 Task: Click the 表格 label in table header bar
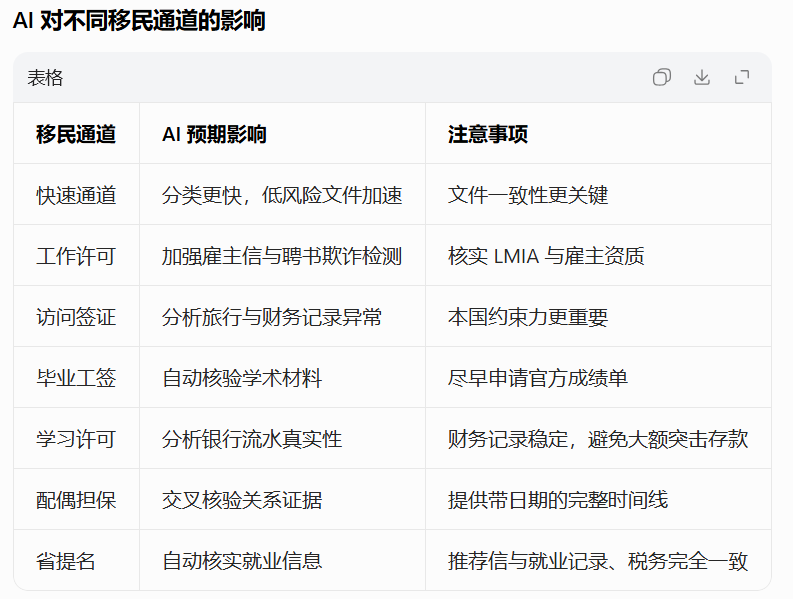pyautogui.click(x=45, y=78)
